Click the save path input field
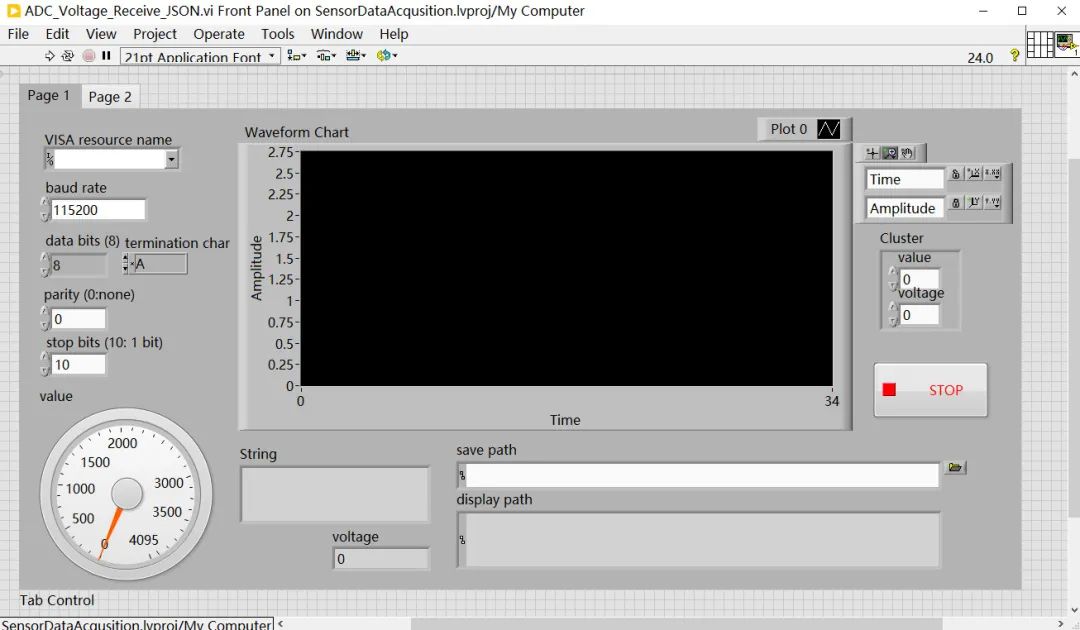This screenshot has width=1080, height=630. pyautogui.click(x=703, y=475)
